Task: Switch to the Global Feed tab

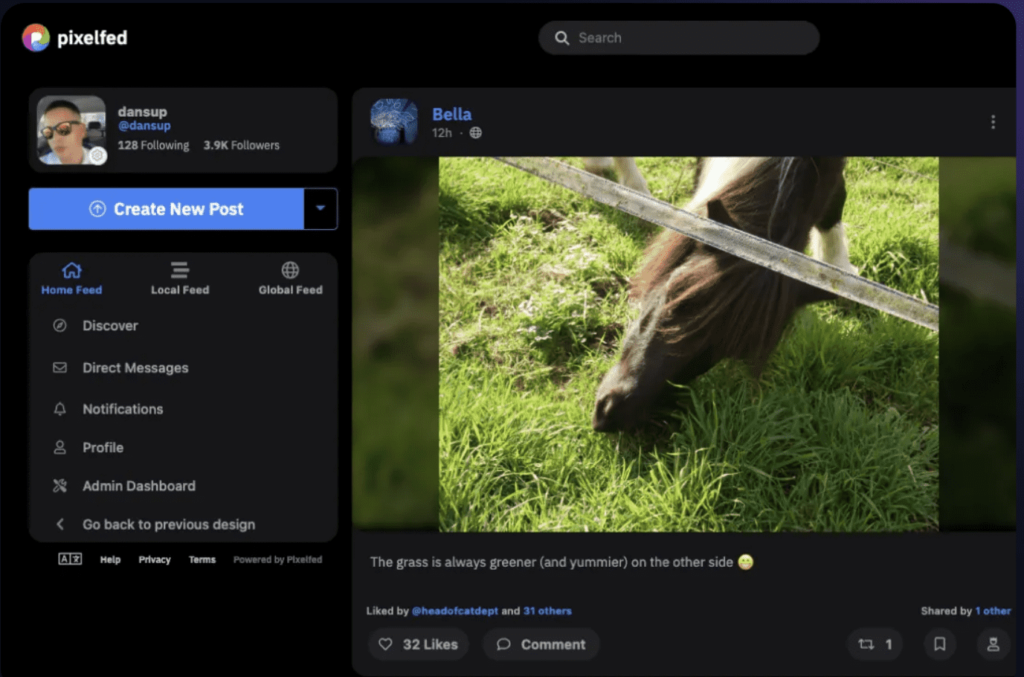Action: point(291,279)
